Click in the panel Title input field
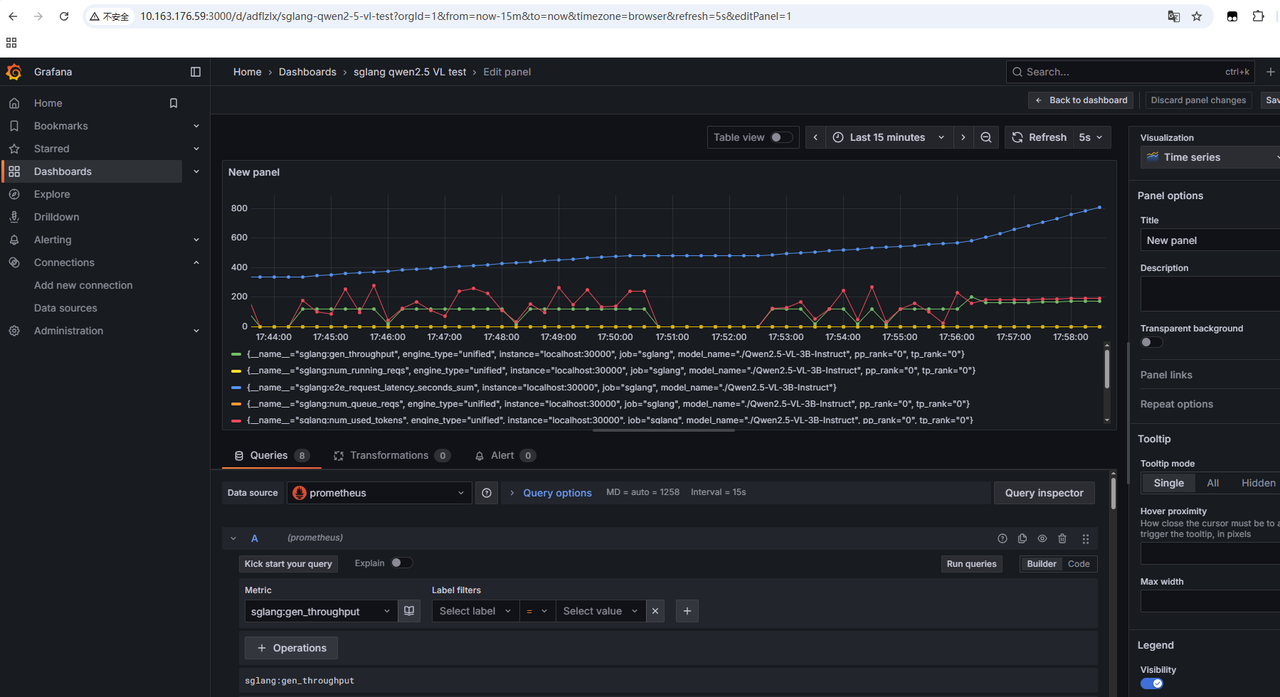The image size is (1280, 697). click(1210, 240)
